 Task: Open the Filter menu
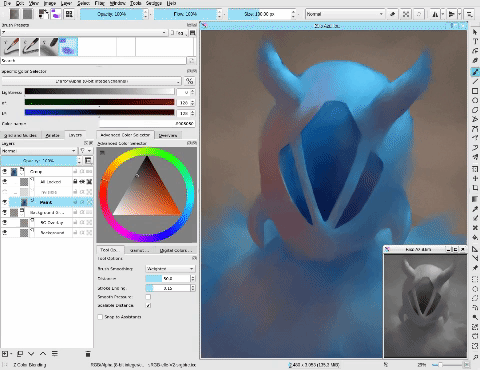pos(100,3)
